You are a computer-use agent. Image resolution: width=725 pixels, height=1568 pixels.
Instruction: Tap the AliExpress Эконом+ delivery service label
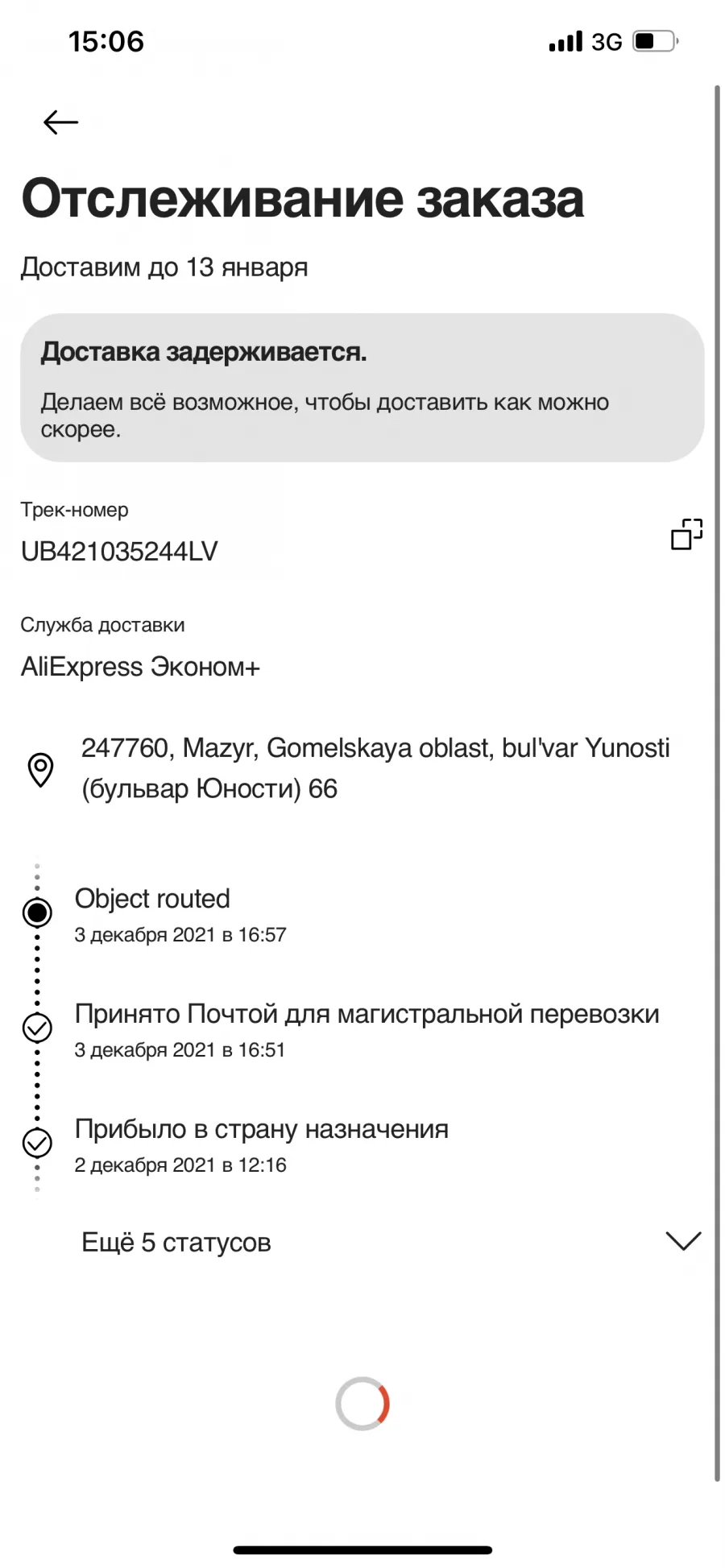140,667
